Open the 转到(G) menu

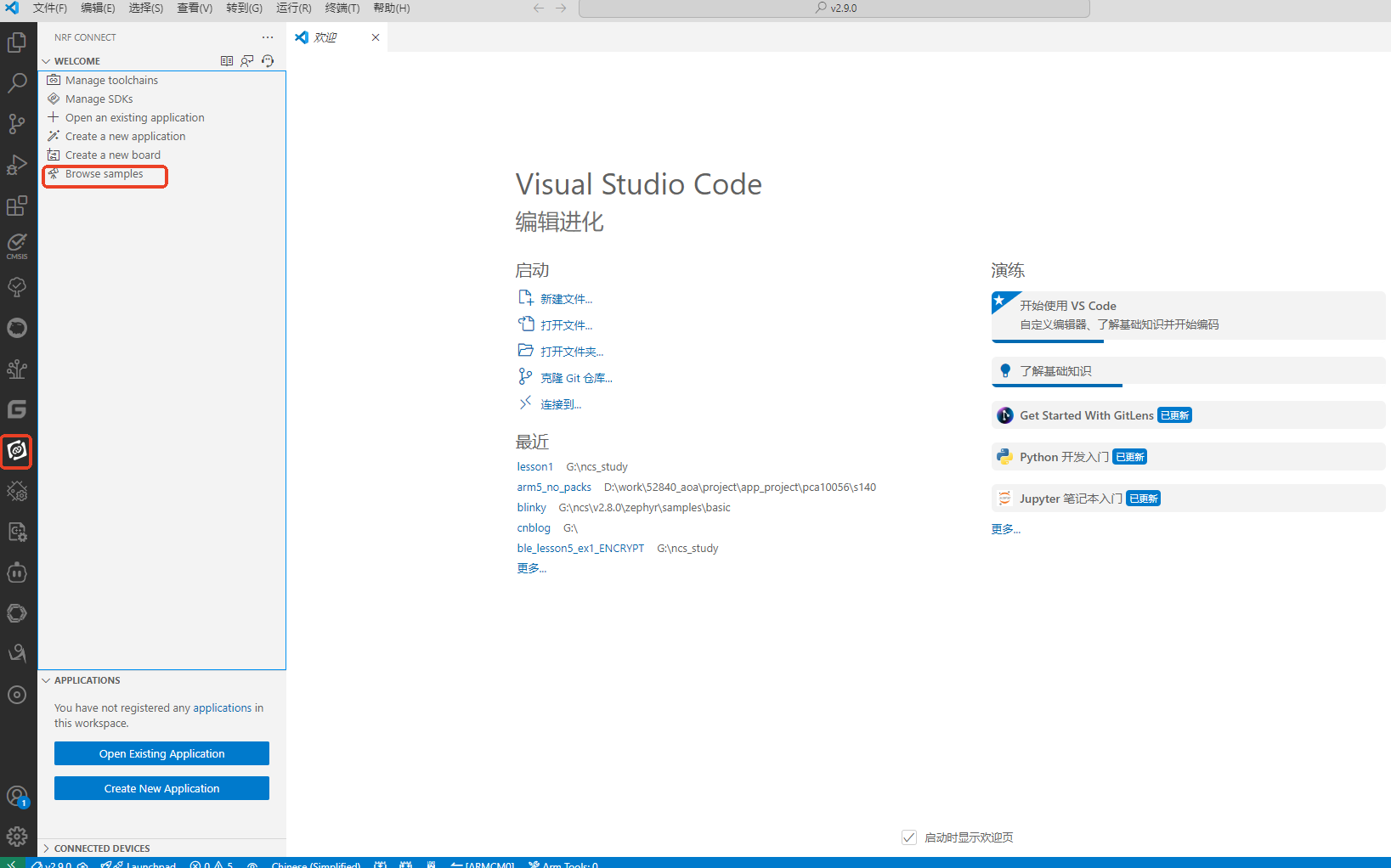[x=245, y=8]
